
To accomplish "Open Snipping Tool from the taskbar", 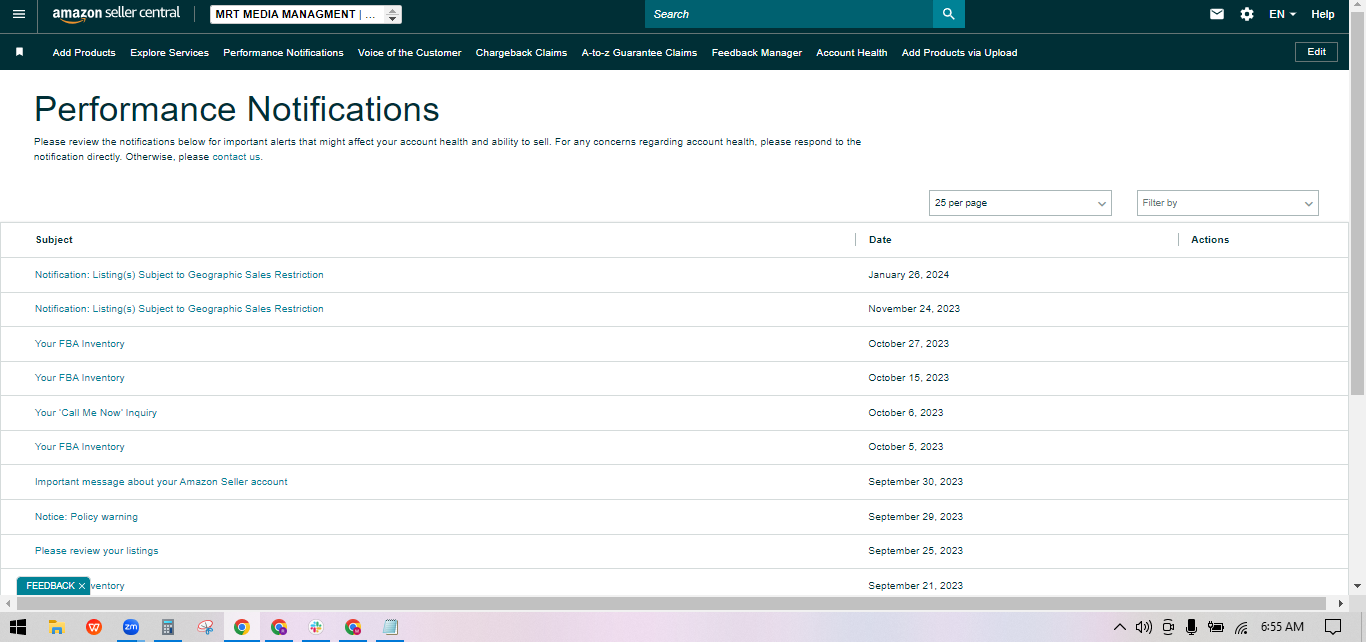I will 205,627.
